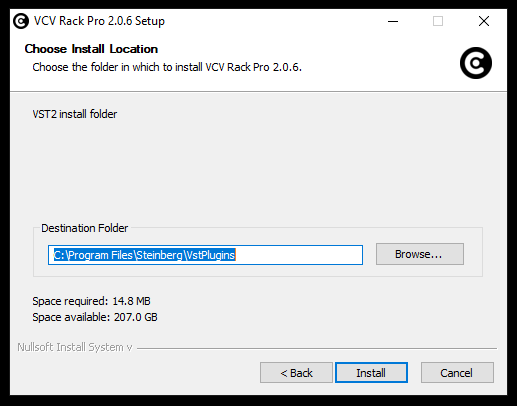Viewport: 517px width, 406px height.
Task: Go to previous step with < Back
Action: coord(296,373)
